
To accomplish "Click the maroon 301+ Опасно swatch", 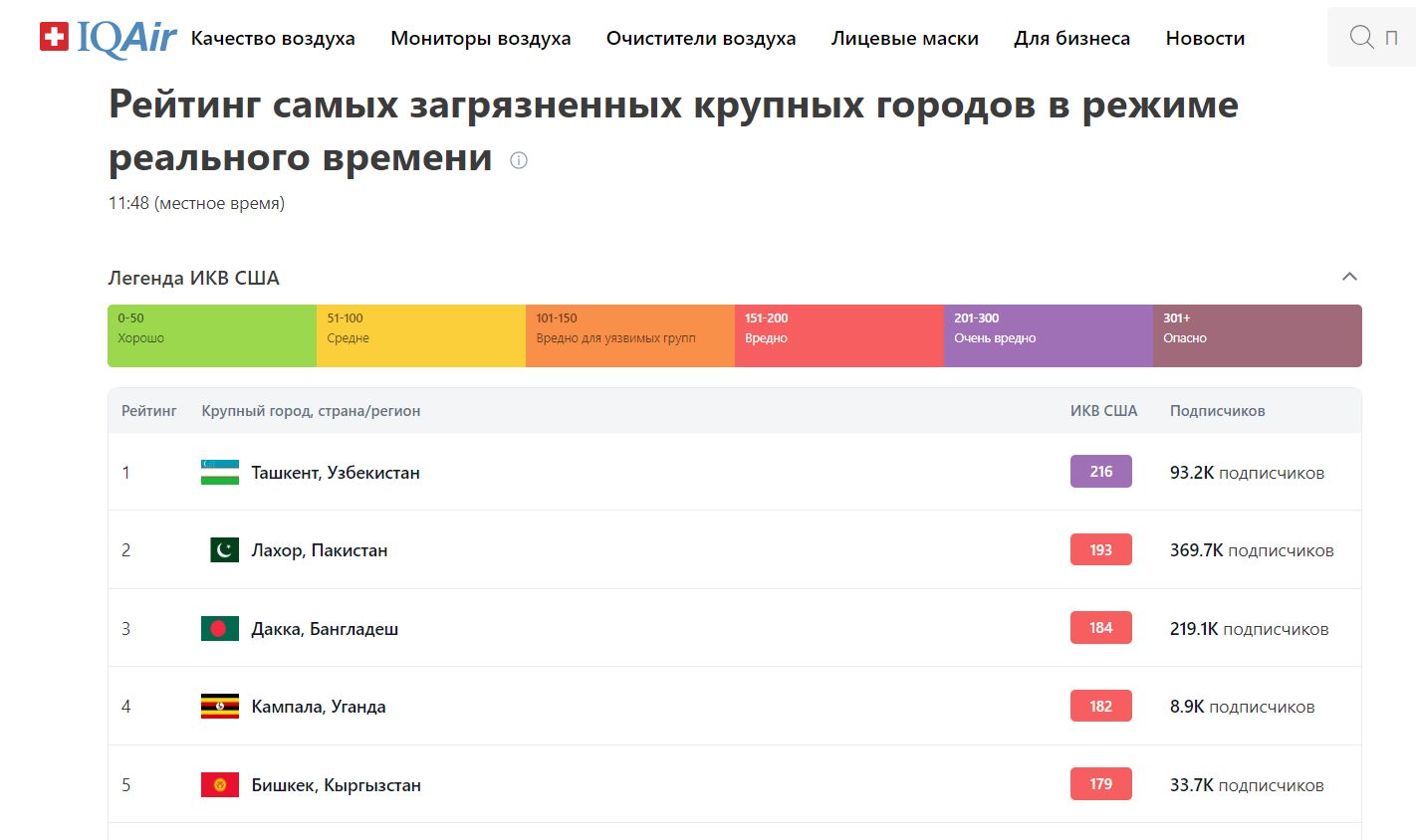I will pos(1258,336).
